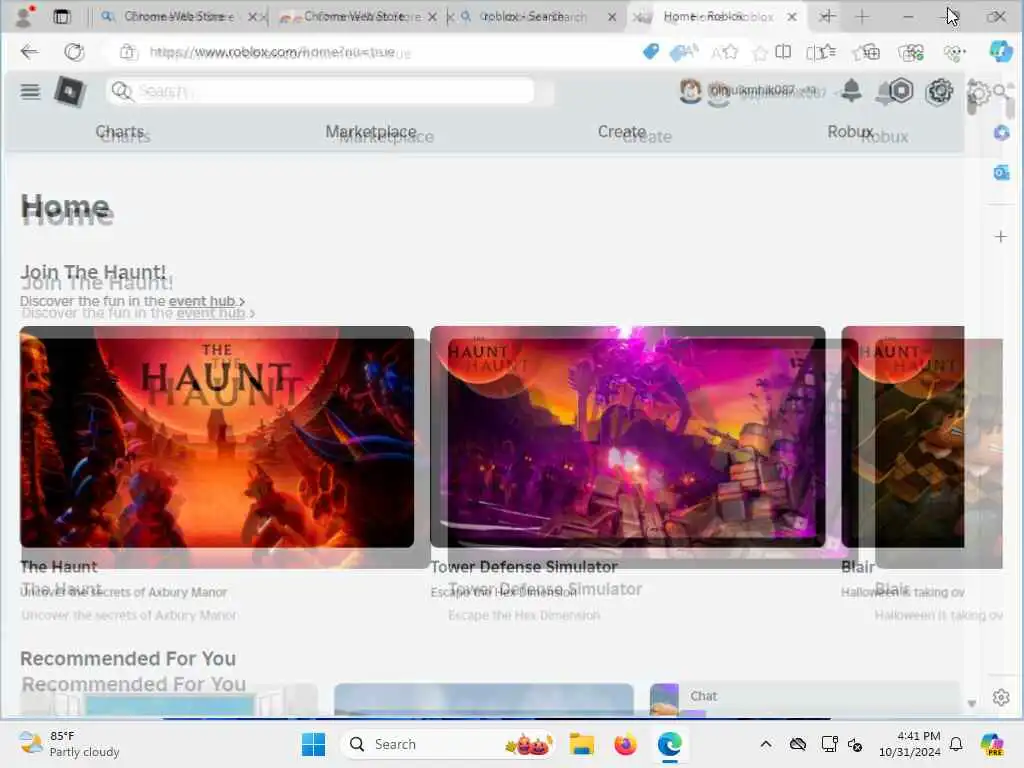1024x768 pixels.
Task: Open The Haunt game thumbnail
Action: 217,436
